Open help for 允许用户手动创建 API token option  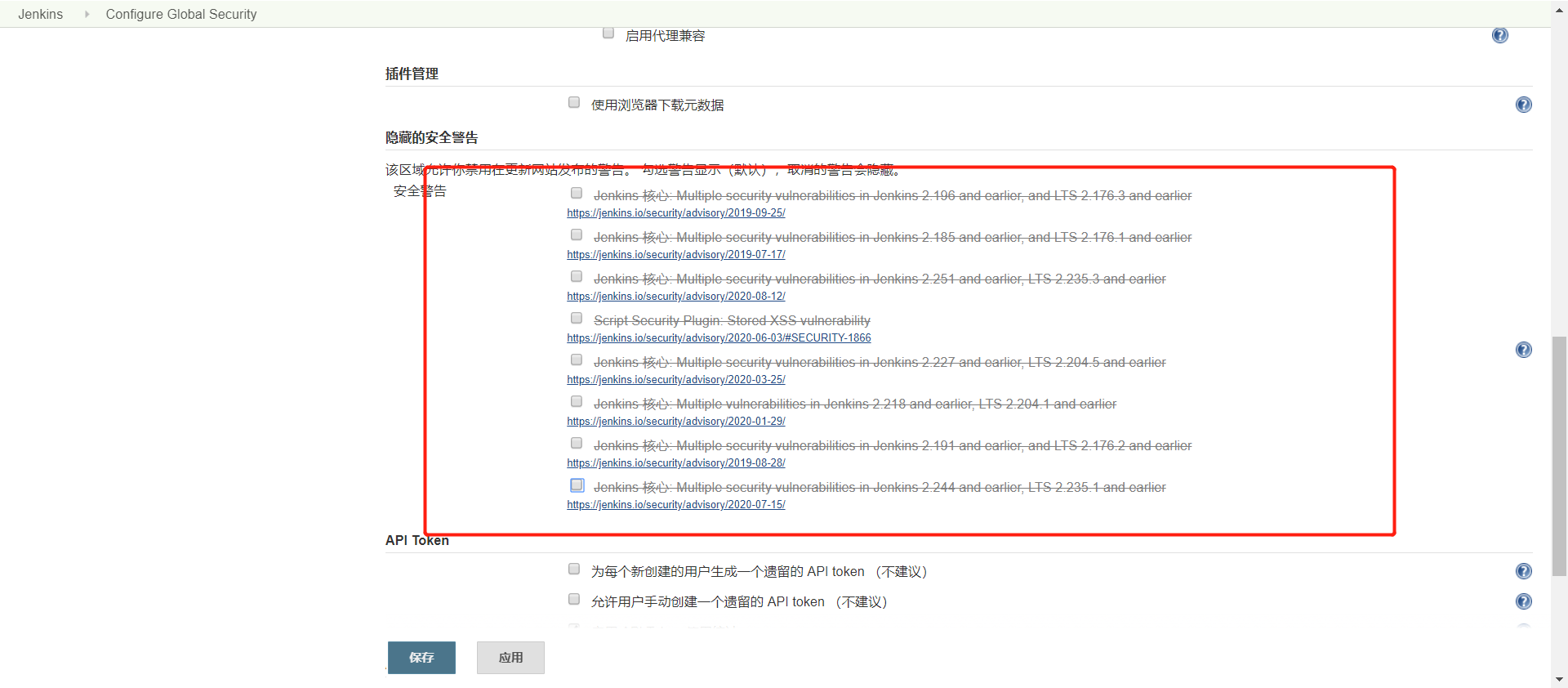pyautogui.click(x=1524, y=601)
